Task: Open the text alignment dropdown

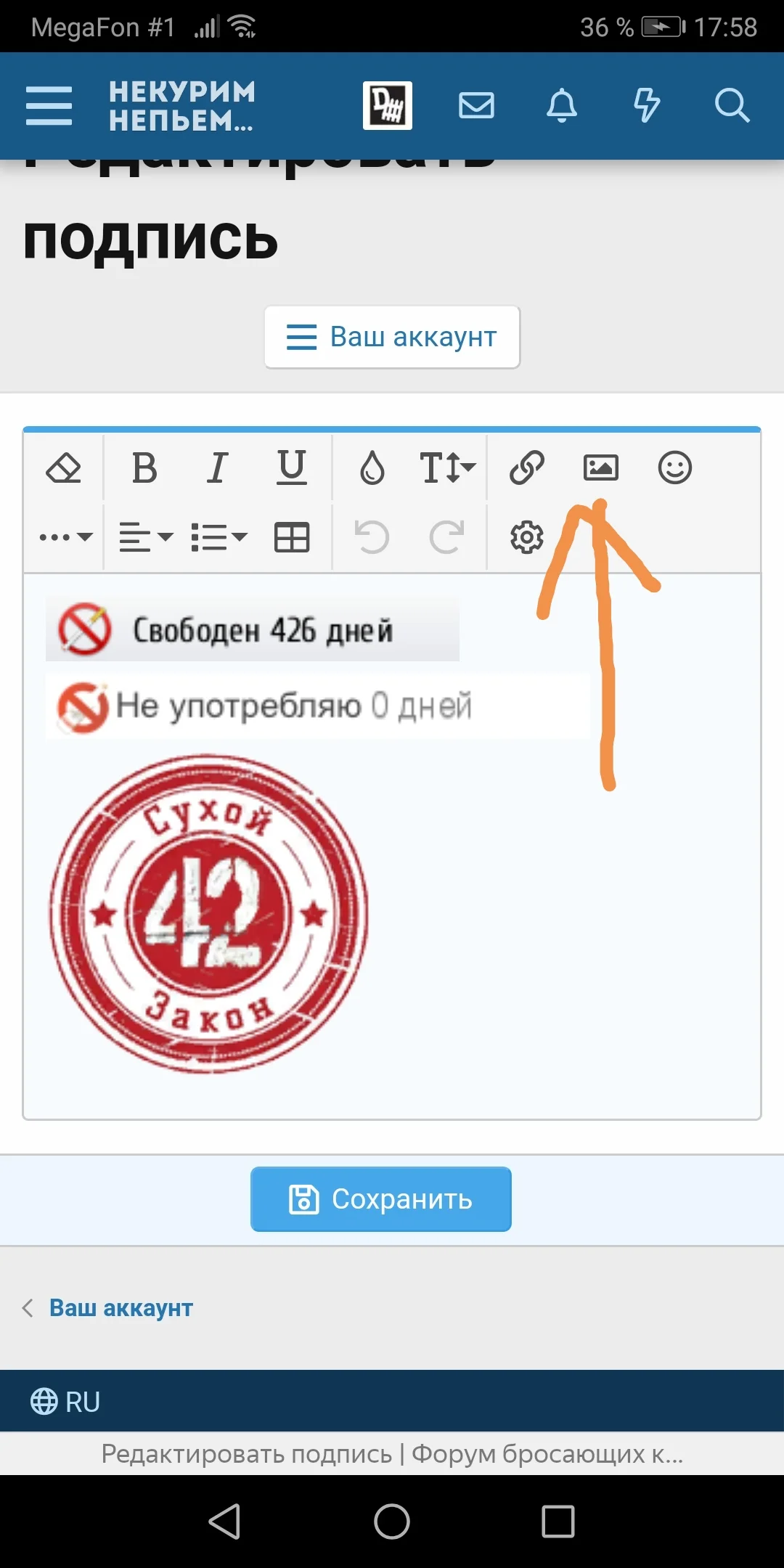Action: click(146, 538)
